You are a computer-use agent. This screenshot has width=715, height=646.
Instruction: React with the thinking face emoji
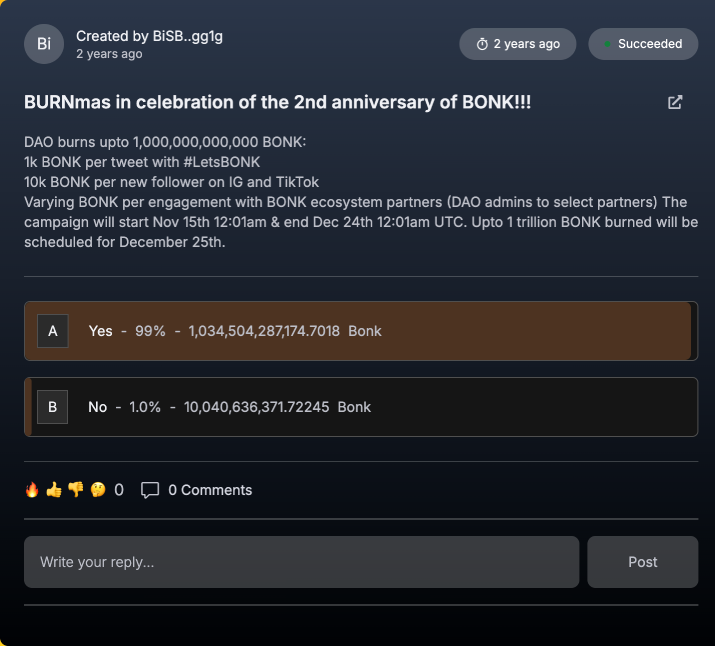pos(98,490)
